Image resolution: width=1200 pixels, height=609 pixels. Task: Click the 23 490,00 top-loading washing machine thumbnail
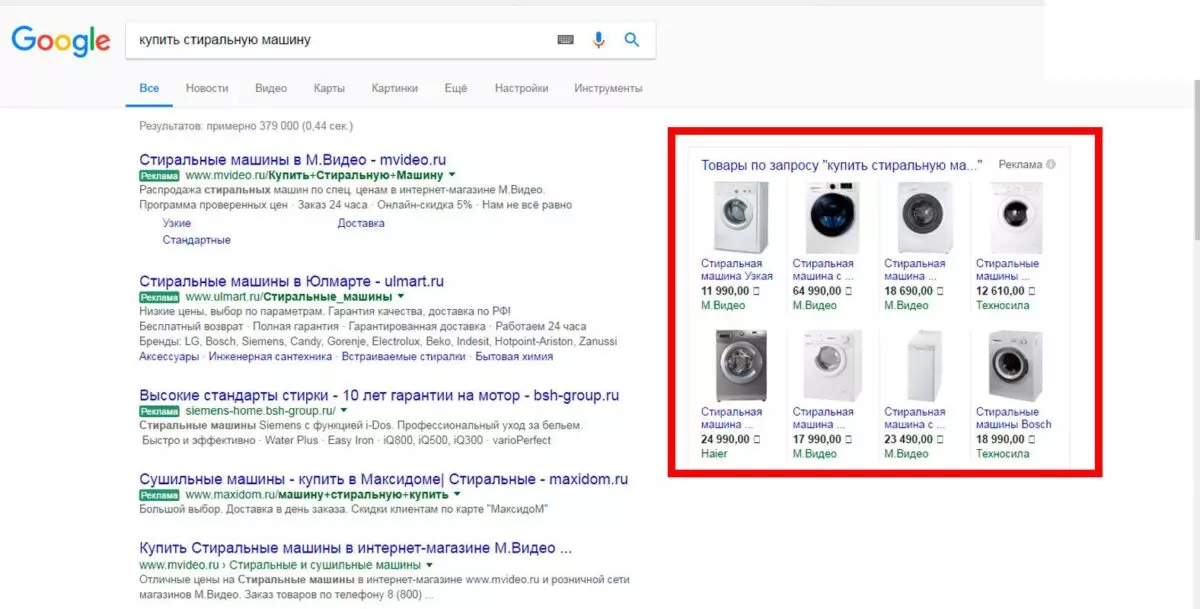[924, 366]
